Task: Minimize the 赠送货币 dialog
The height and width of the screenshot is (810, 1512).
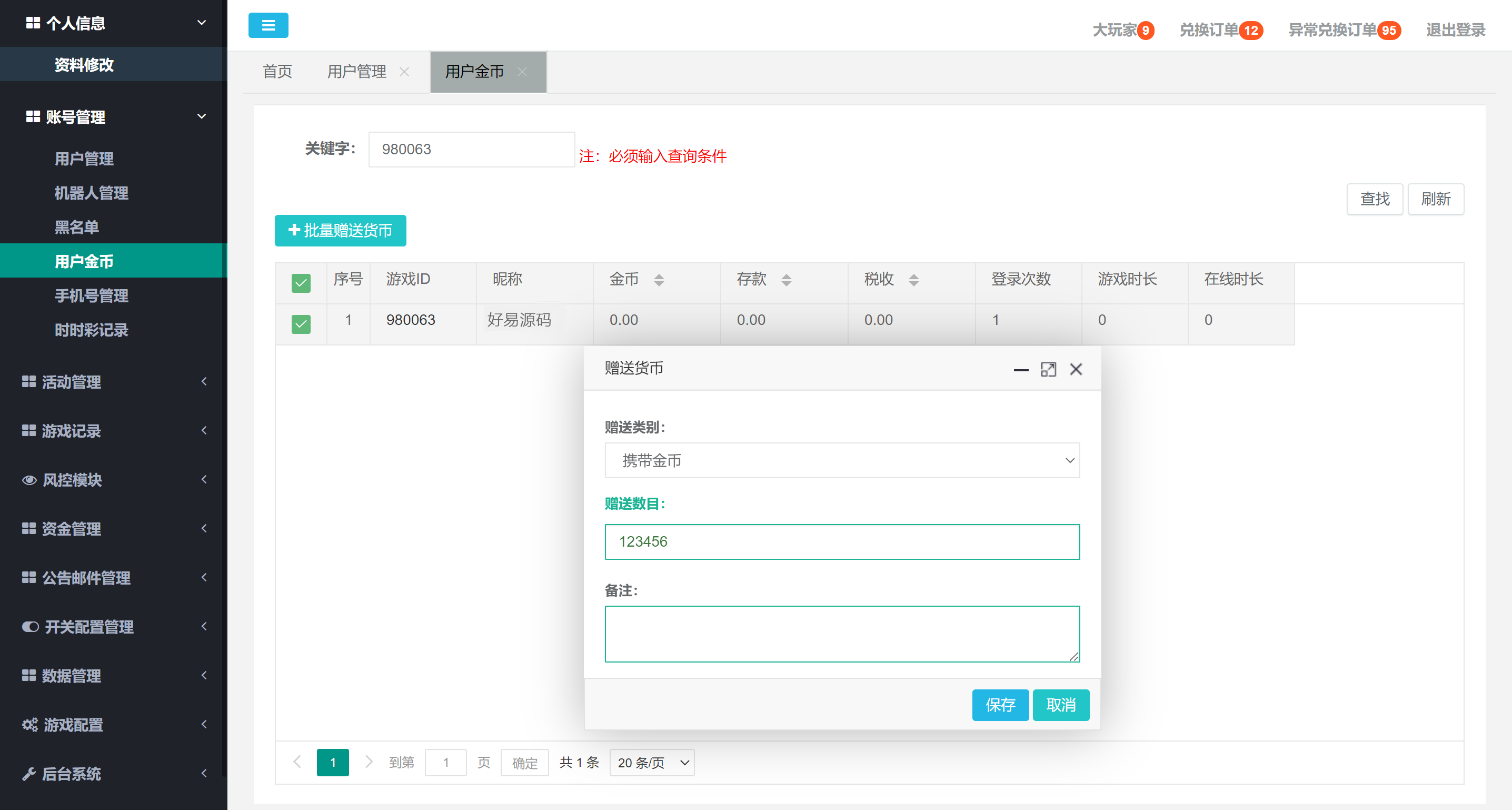Action: pos(1021,370)
